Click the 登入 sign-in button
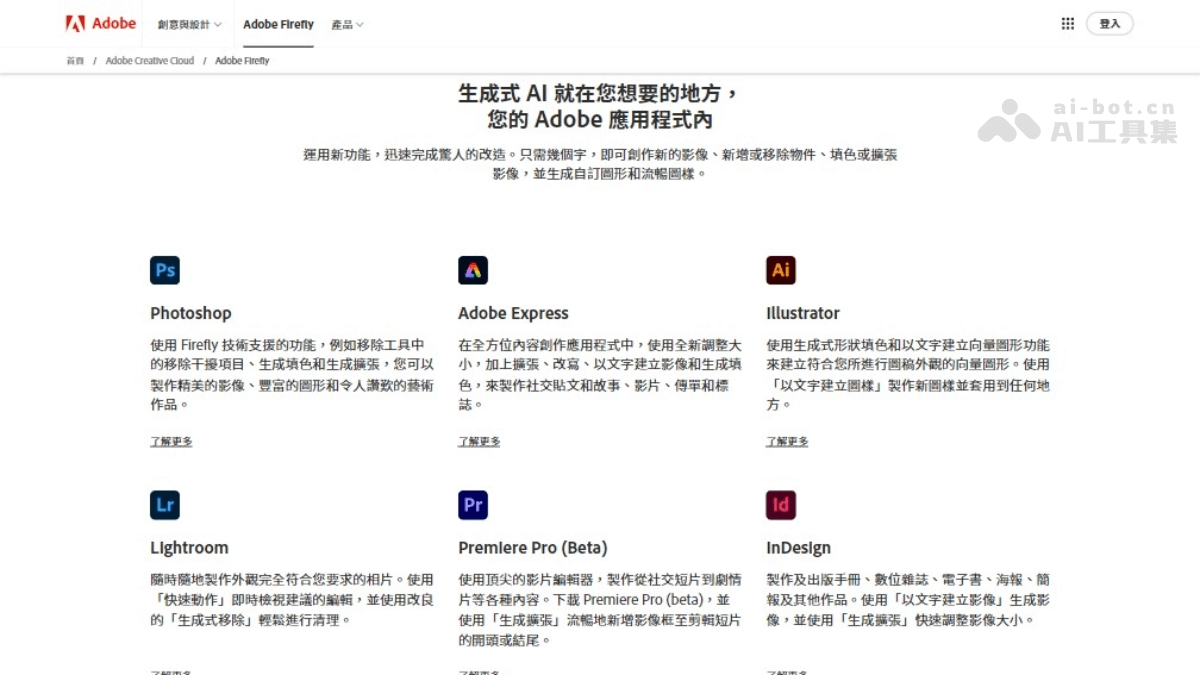 [x=1110, y=23]
